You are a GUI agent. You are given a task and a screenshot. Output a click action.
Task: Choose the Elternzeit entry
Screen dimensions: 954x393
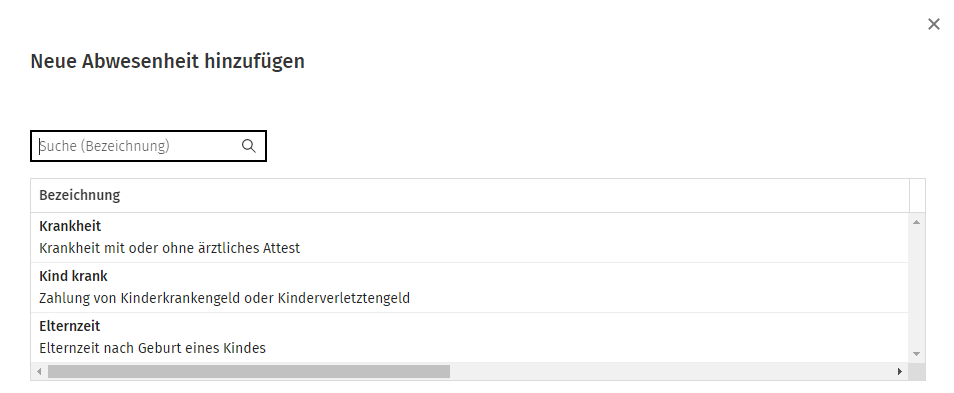coord(469,338)
